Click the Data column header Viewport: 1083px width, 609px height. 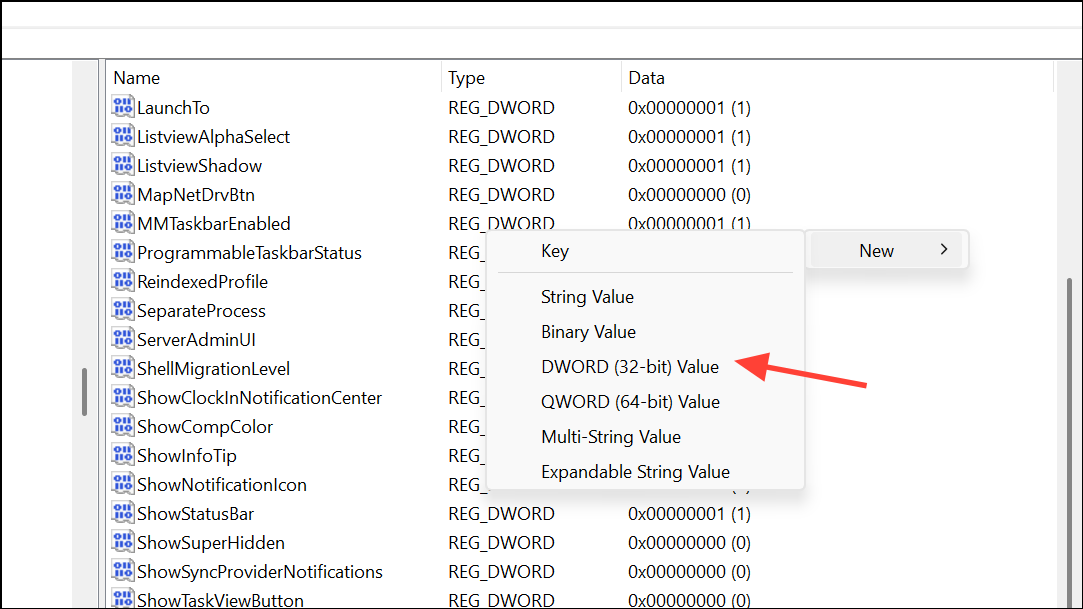pyautogui.click(x=646, y=78)
